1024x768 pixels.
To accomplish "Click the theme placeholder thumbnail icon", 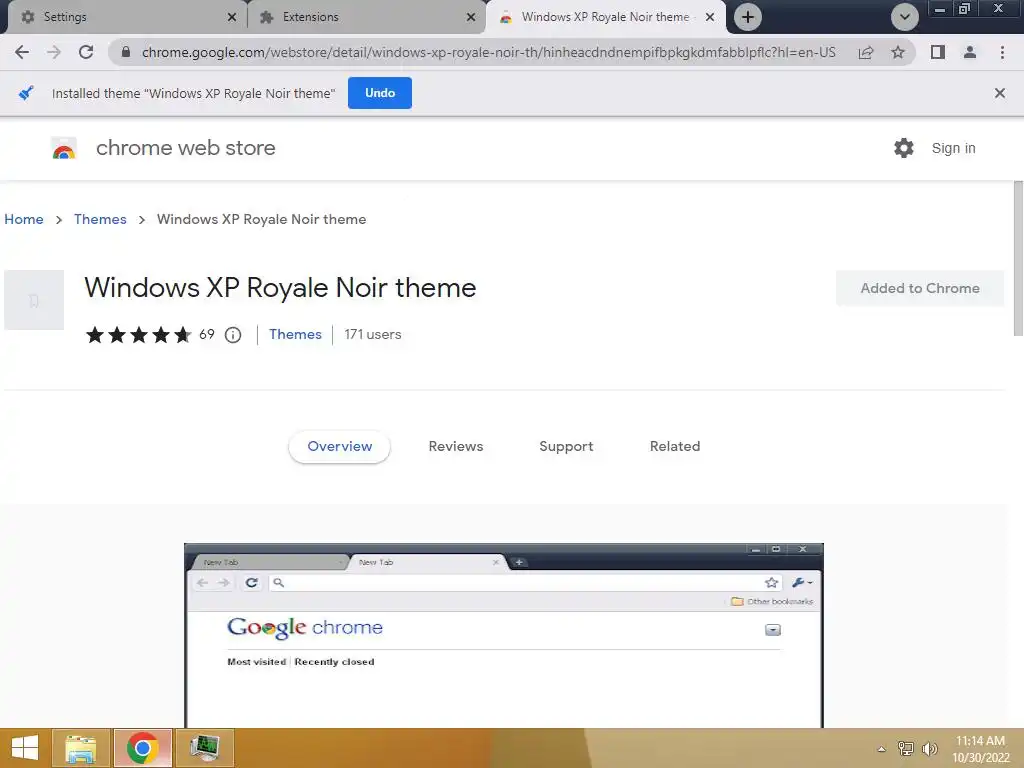I will tap(34, 300).
